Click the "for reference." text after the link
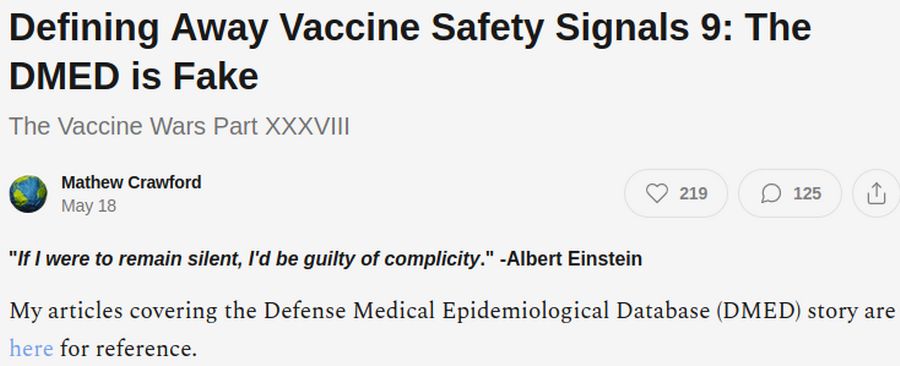The image size is (900, 366). tap(129, 348)
